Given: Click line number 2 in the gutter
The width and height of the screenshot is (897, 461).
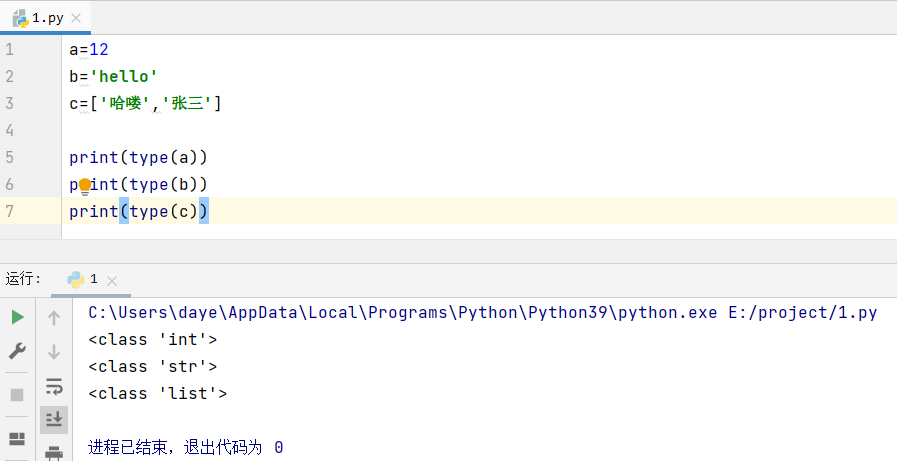Looking at the screenshot, I should (x=9, y=76).
